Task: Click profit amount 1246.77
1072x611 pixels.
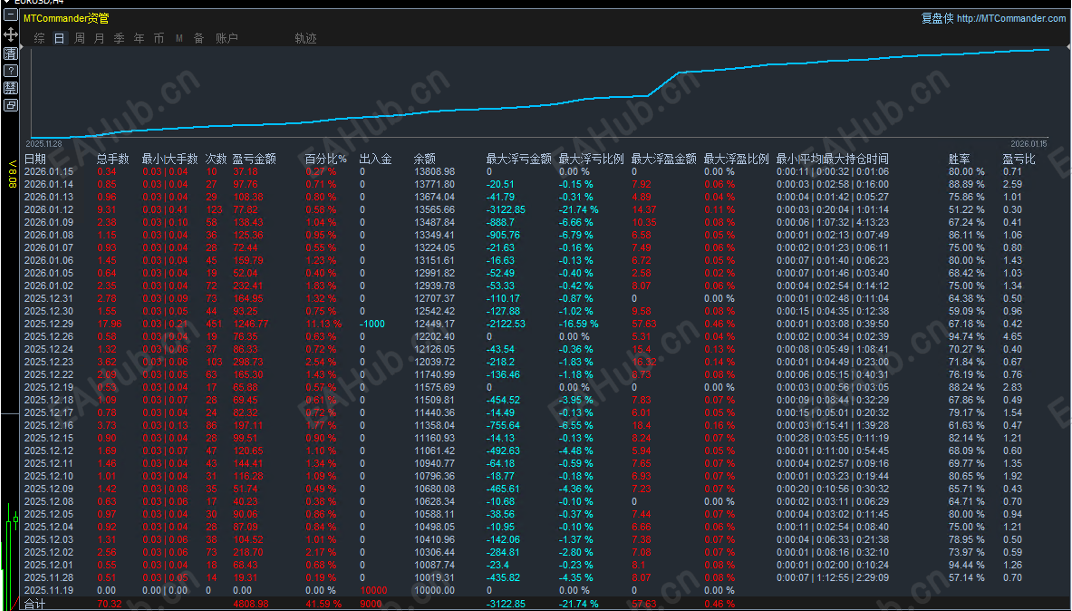Action: (x=250, y=324)
